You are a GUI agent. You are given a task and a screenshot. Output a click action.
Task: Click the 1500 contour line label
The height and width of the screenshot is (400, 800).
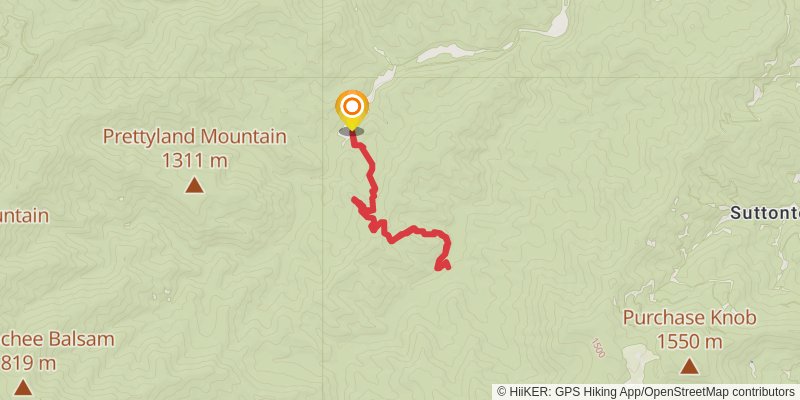(598, 347)
